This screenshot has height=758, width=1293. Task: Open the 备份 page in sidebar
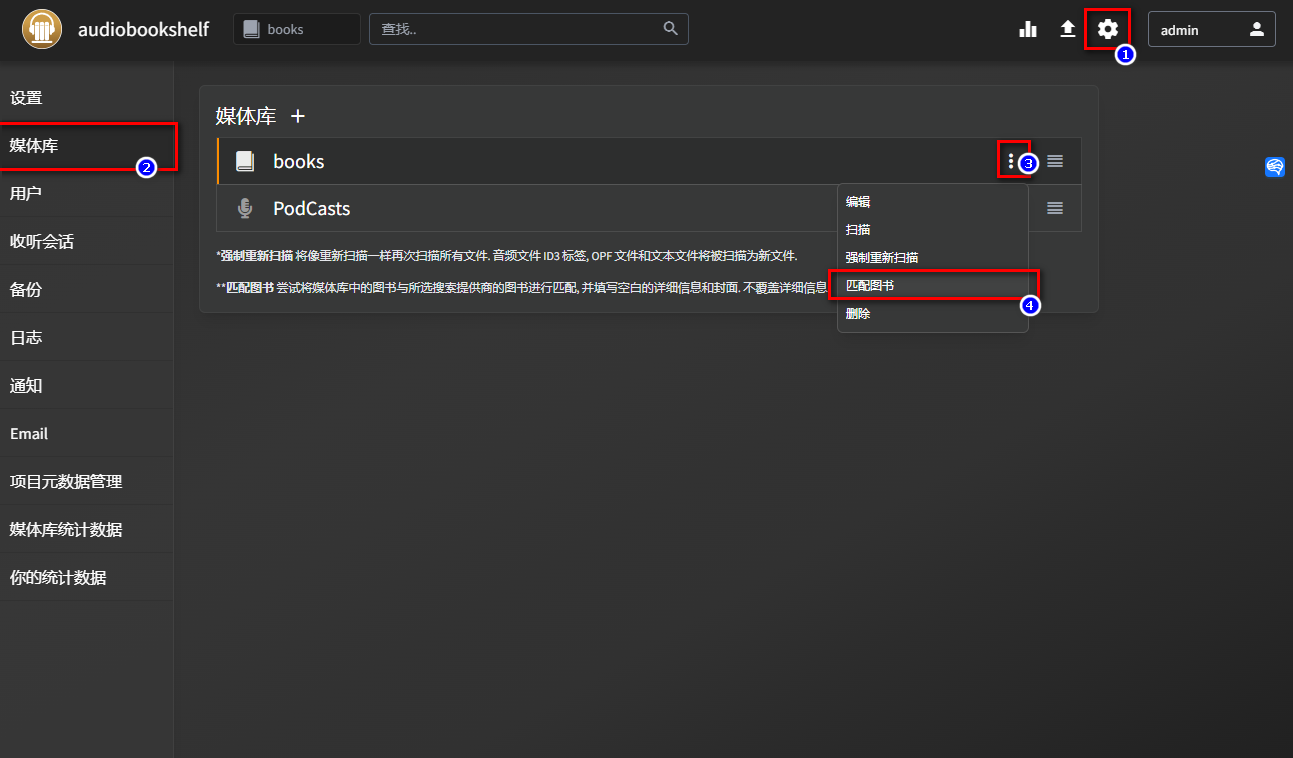[26, 290]
